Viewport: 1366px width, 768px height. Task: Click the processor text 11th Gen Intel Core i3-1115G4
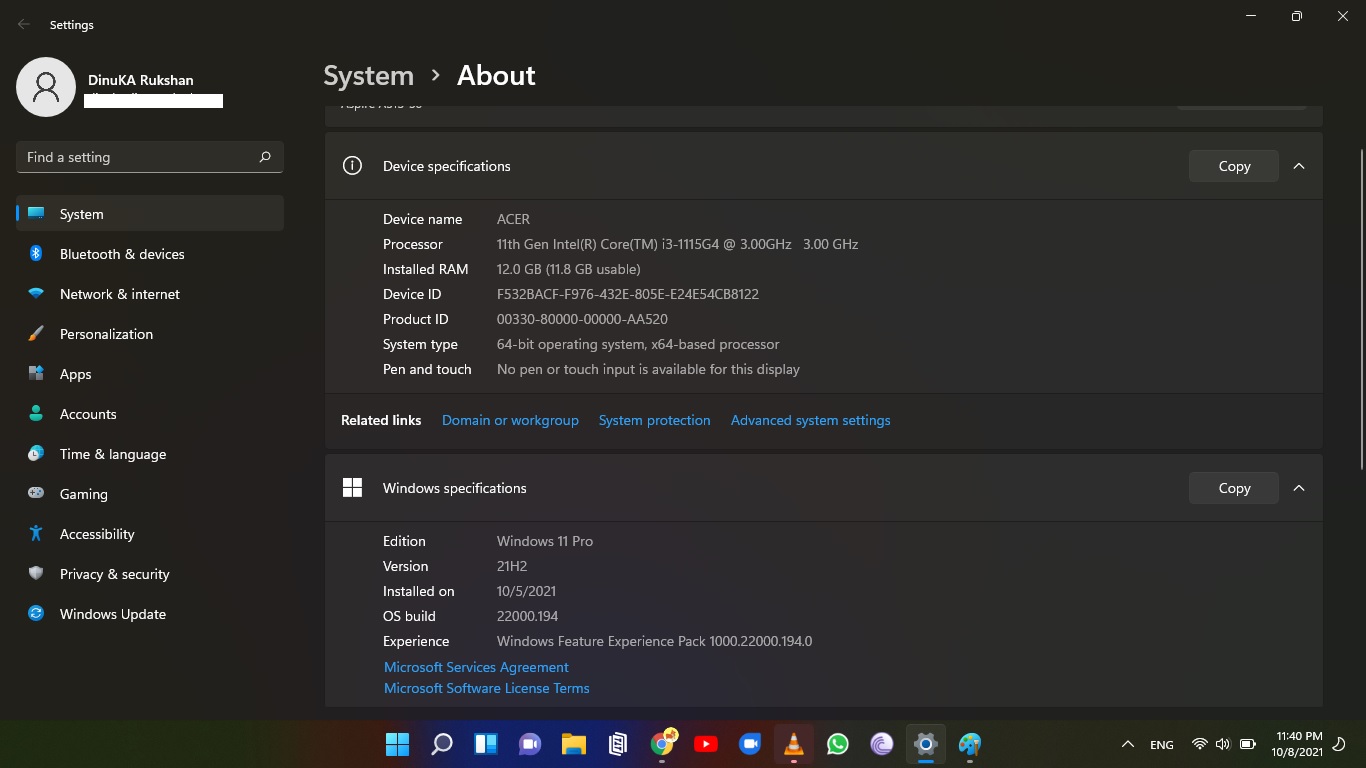(x=677, y=244)
